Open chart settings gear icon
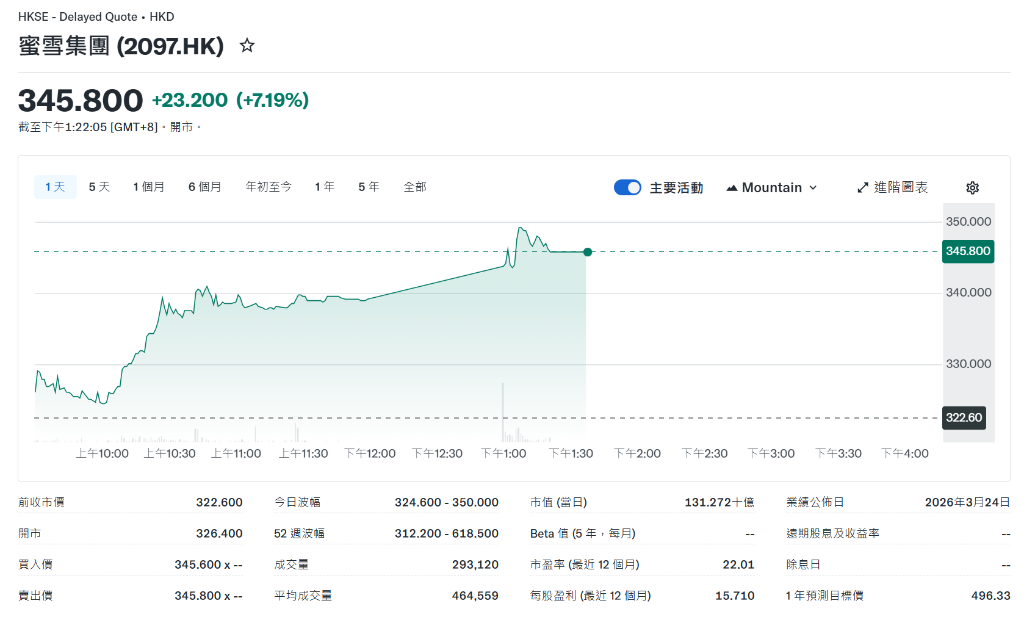 (972, 188)
